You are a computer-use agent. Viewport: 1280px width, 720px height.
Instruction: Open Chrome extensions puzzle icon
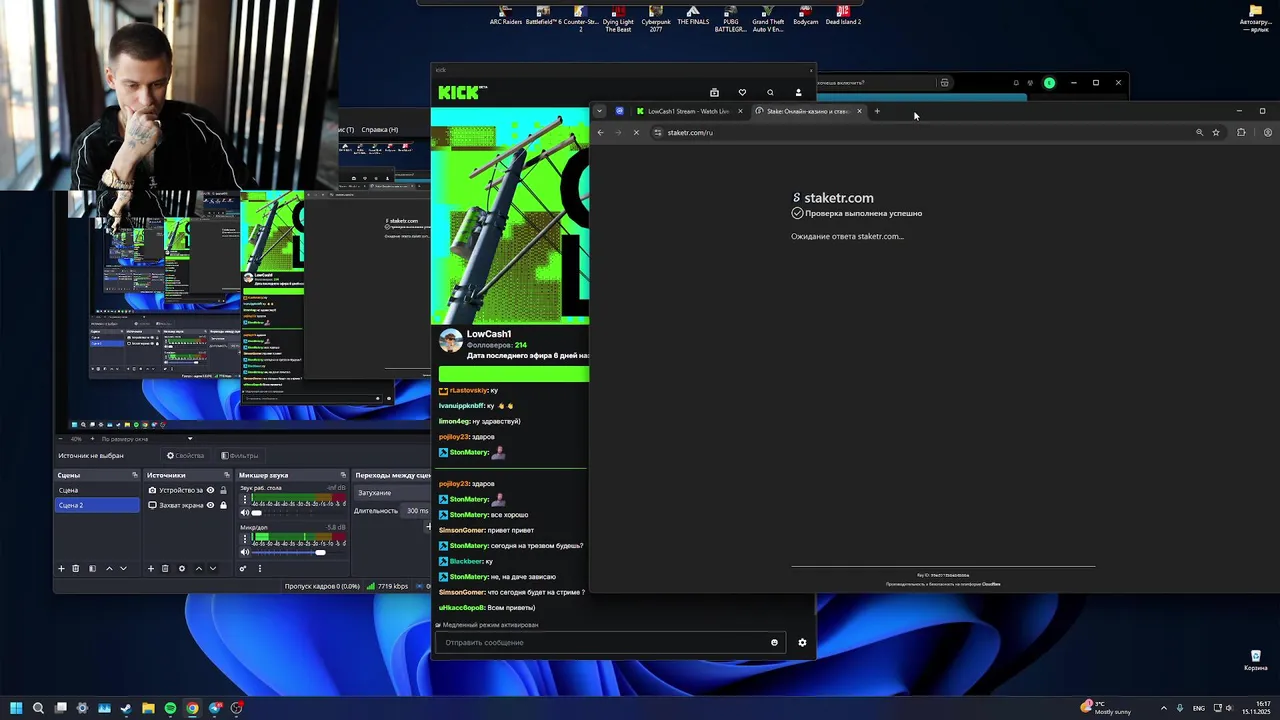point(1241,132)
